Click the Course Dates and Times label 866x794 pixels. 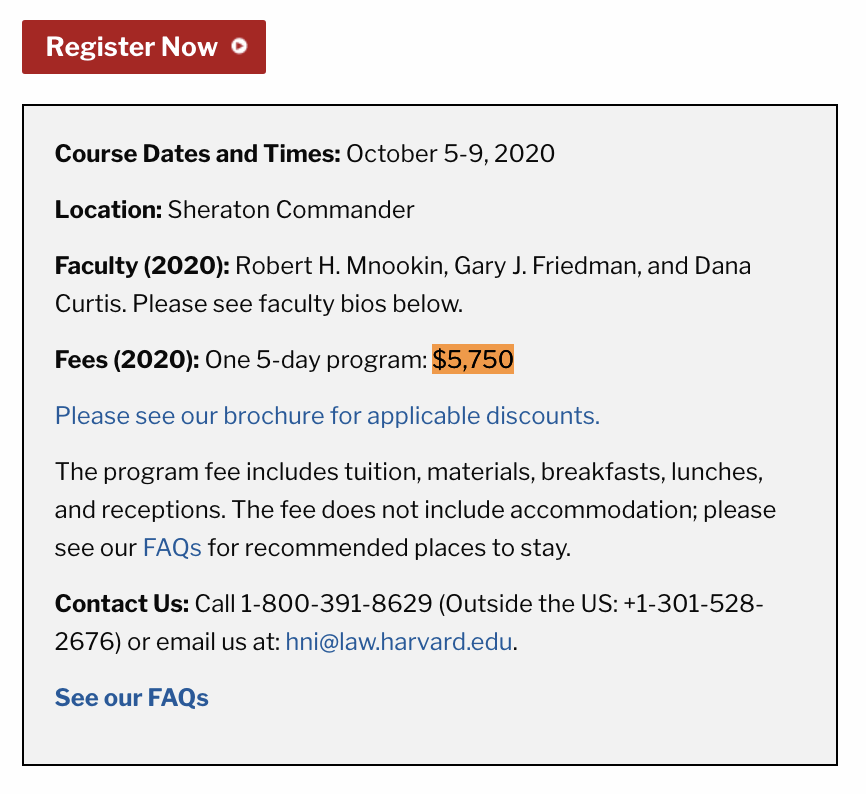coord(197,154)
